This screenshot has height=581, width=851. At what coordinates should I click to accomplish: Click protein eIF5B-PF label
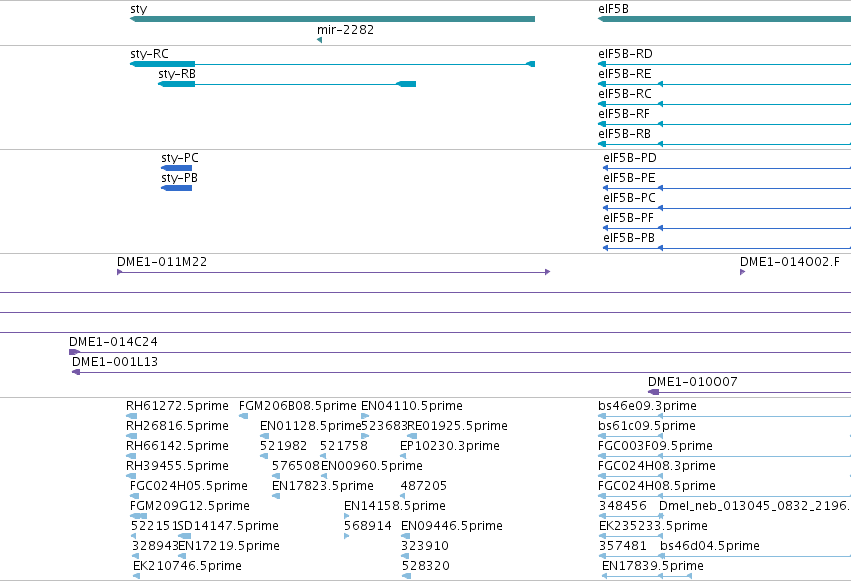[x=628, y=219]
